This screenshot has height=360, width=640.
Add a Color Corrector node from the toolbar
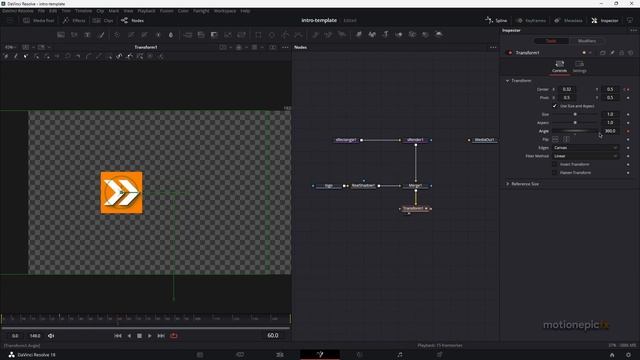pyautogui.click(x=117, y=35)
